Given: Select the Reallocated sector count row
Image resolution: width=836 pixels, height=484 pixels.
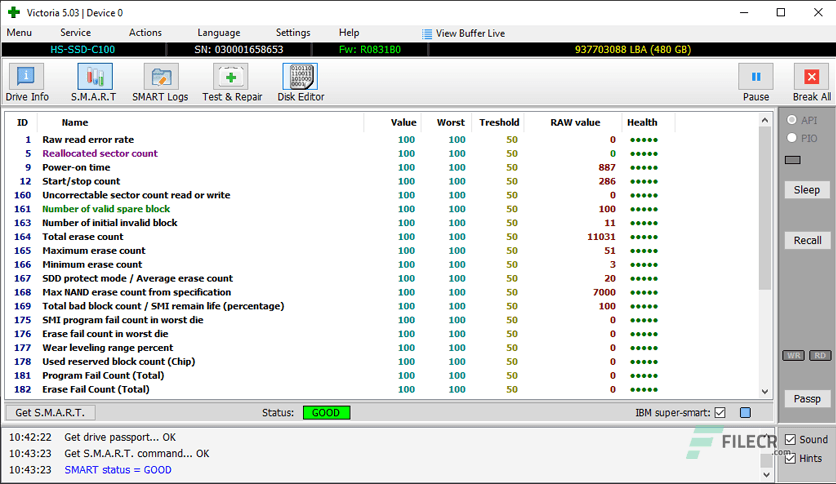Looking at the screenshot, I should (381, 154).
